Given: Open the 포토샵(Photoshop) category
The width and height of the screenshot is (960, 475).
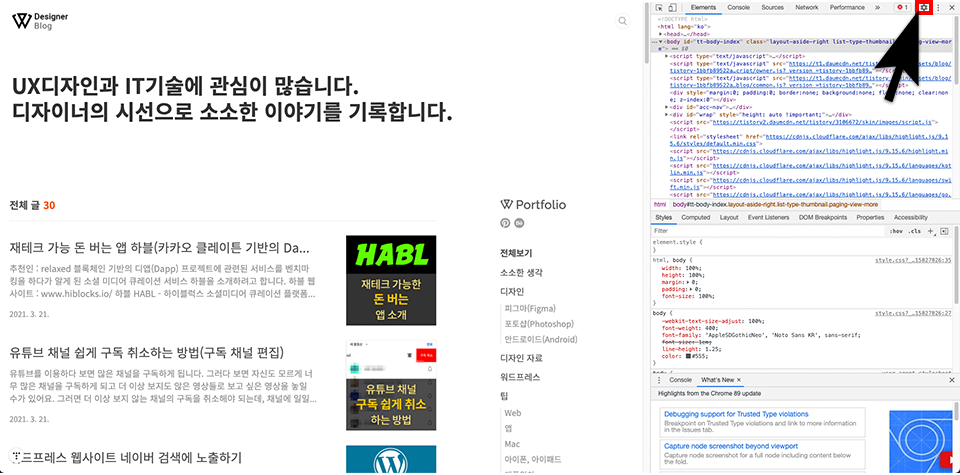Looking at the screenshot, I should [x=539, y=324].
